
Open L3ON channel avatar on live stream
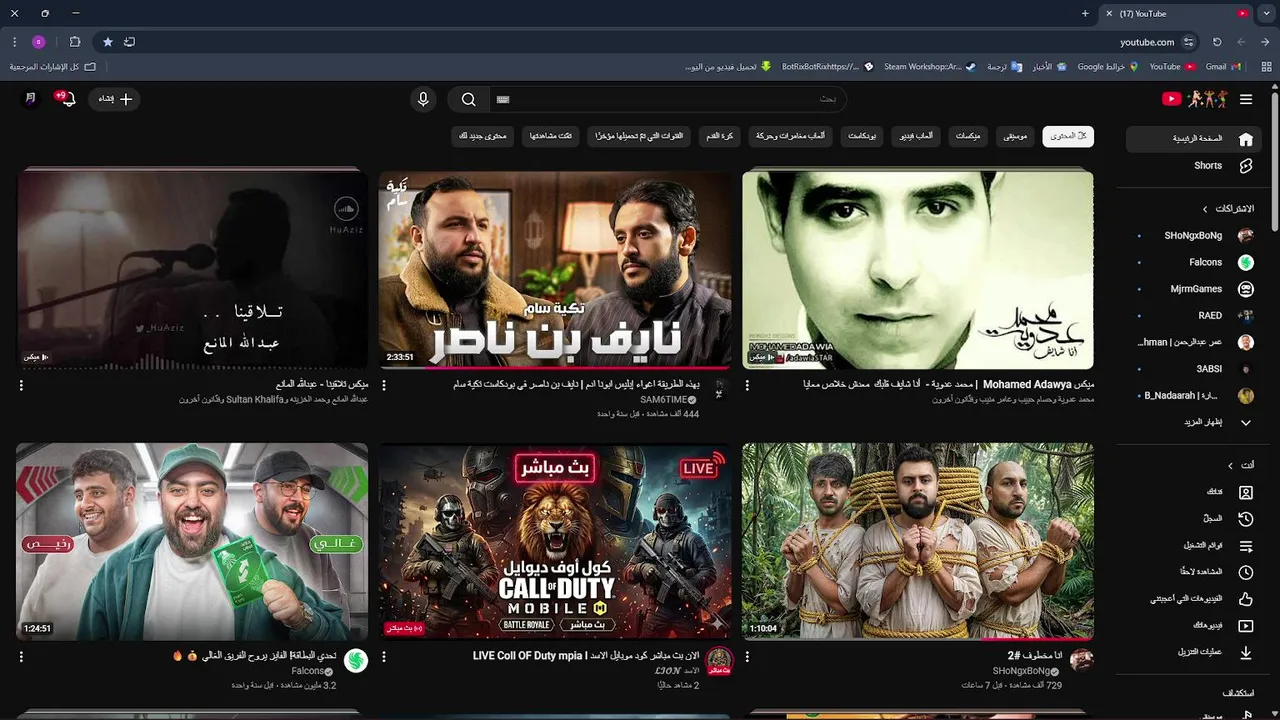point(719,660)
